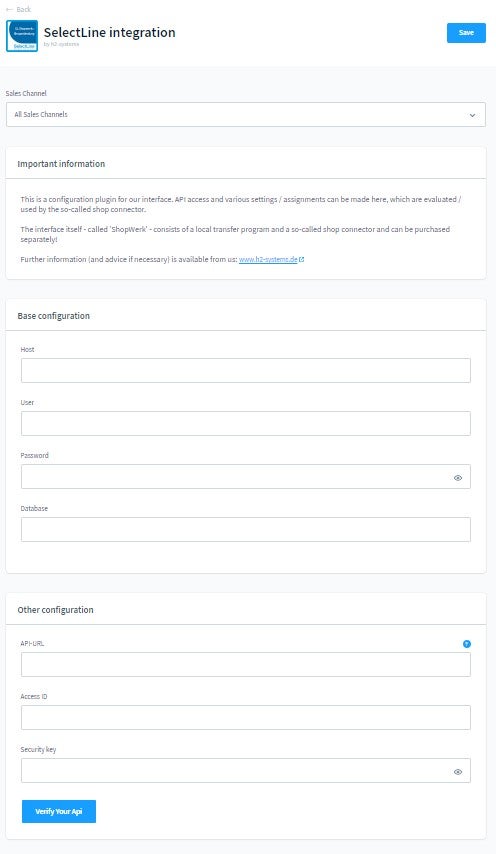This screenshot has width=496, height=854.
Task: Open the www.h2-systems.de link
Action: [x=268, y=260]
